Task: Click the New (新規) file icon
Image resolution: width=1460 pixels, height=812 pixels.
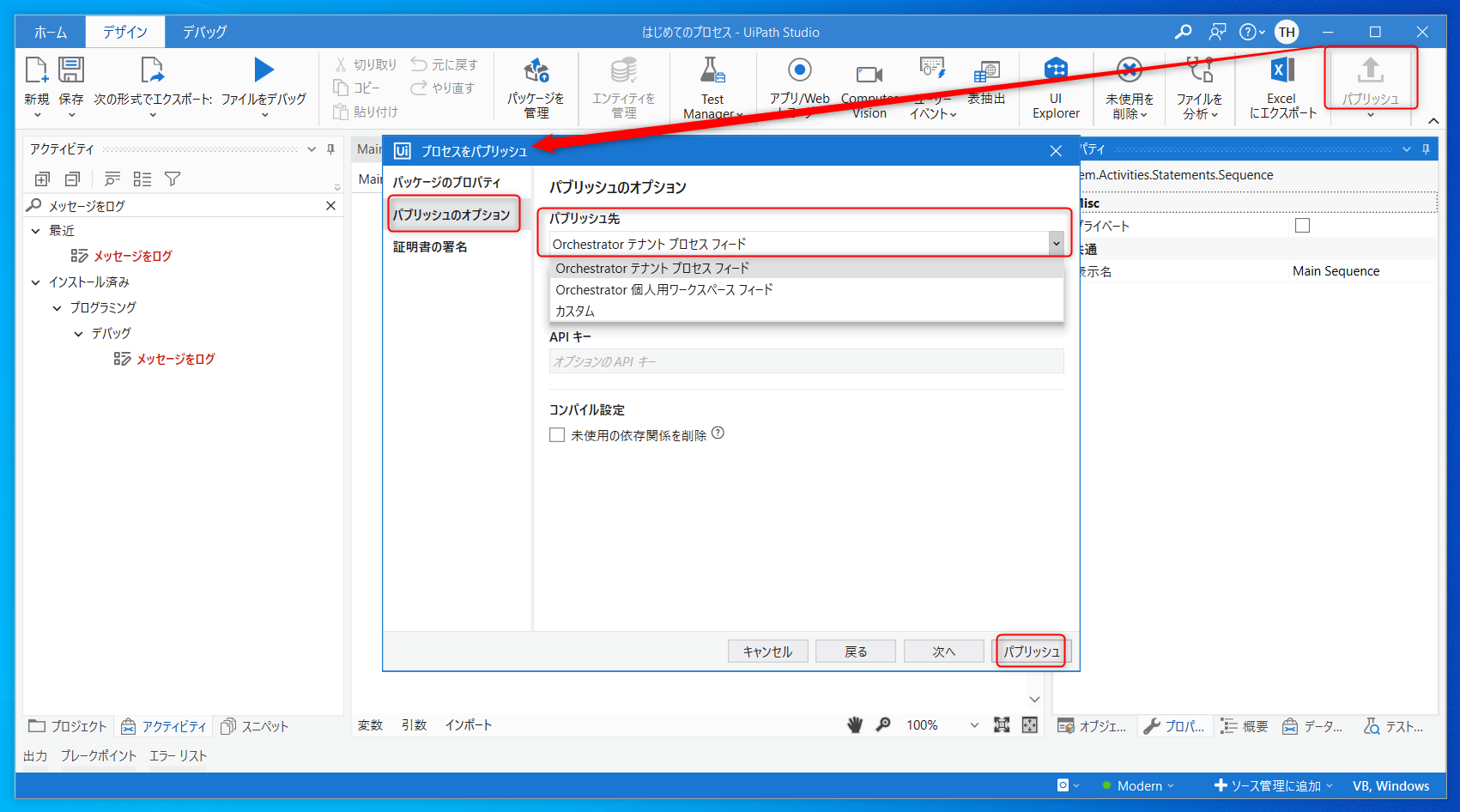Action: (x=36, y=70)
